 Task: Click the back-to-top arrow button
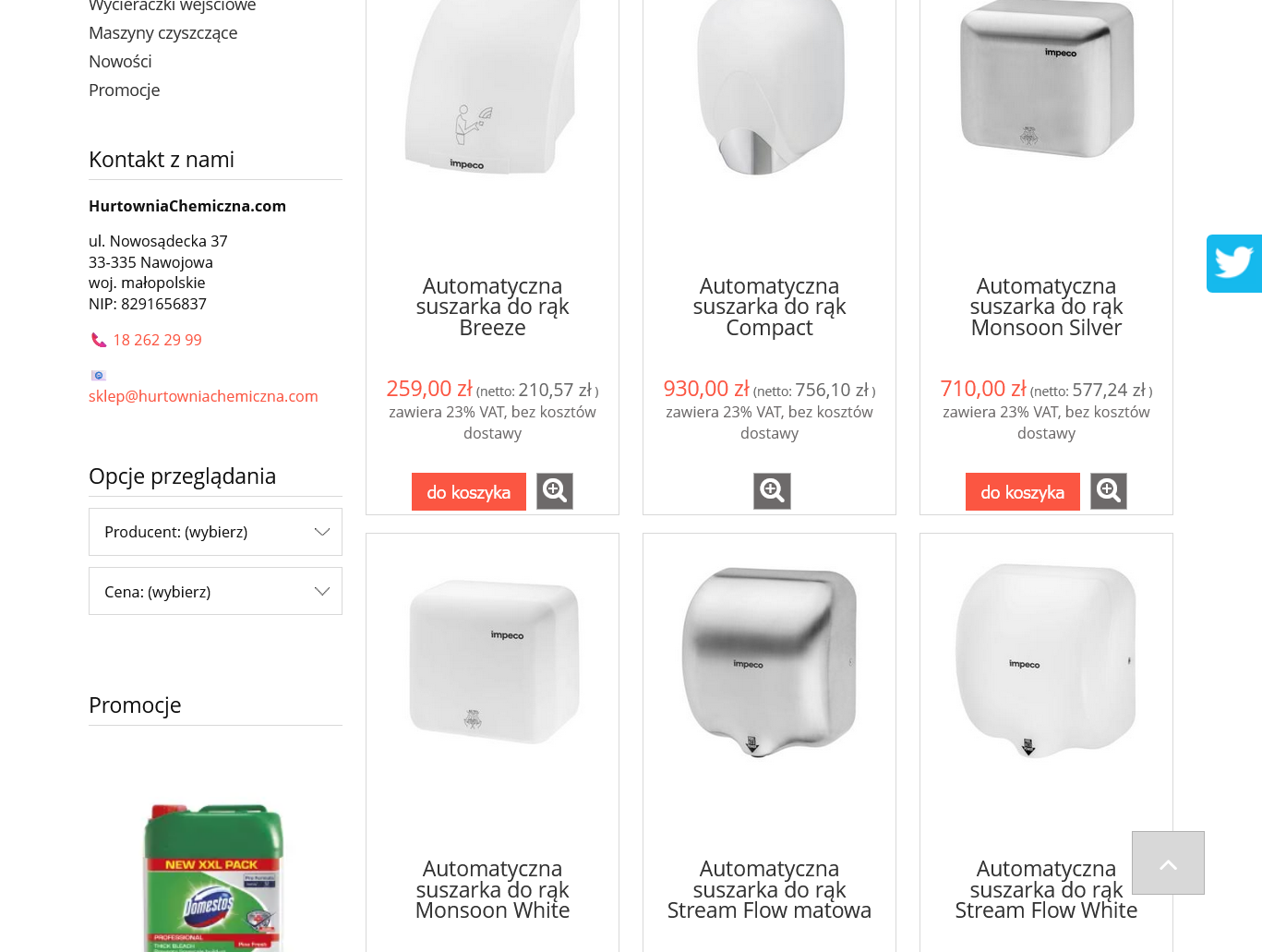point(1168,862)
